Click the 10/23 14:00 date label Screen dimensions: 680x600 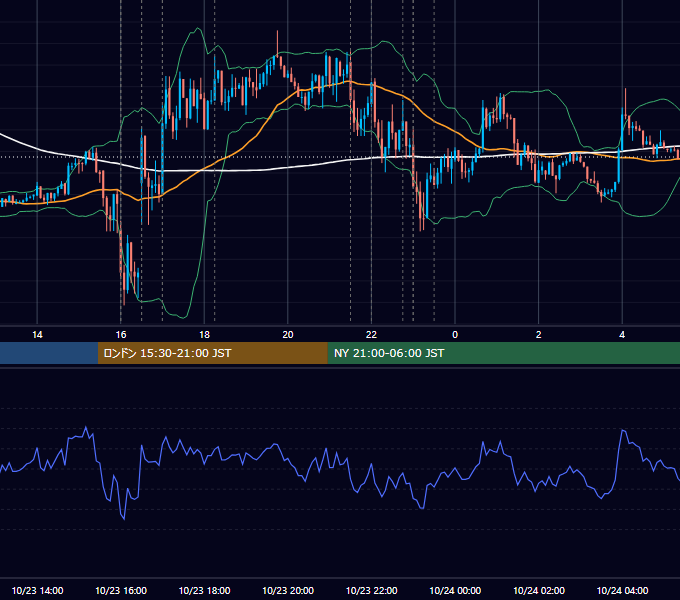[x=37, y=590]
